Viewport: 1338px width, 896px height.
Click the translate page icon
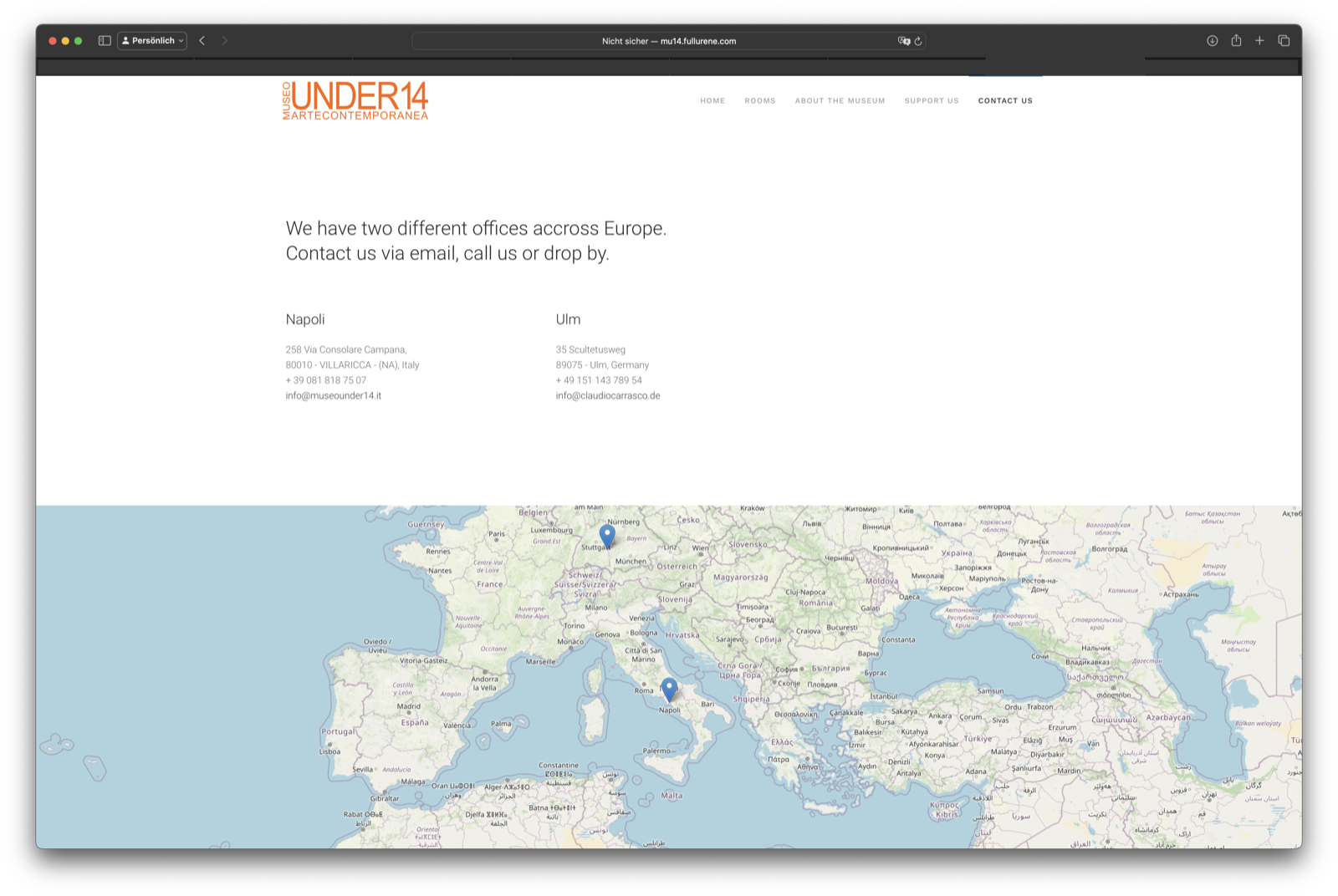903,41
